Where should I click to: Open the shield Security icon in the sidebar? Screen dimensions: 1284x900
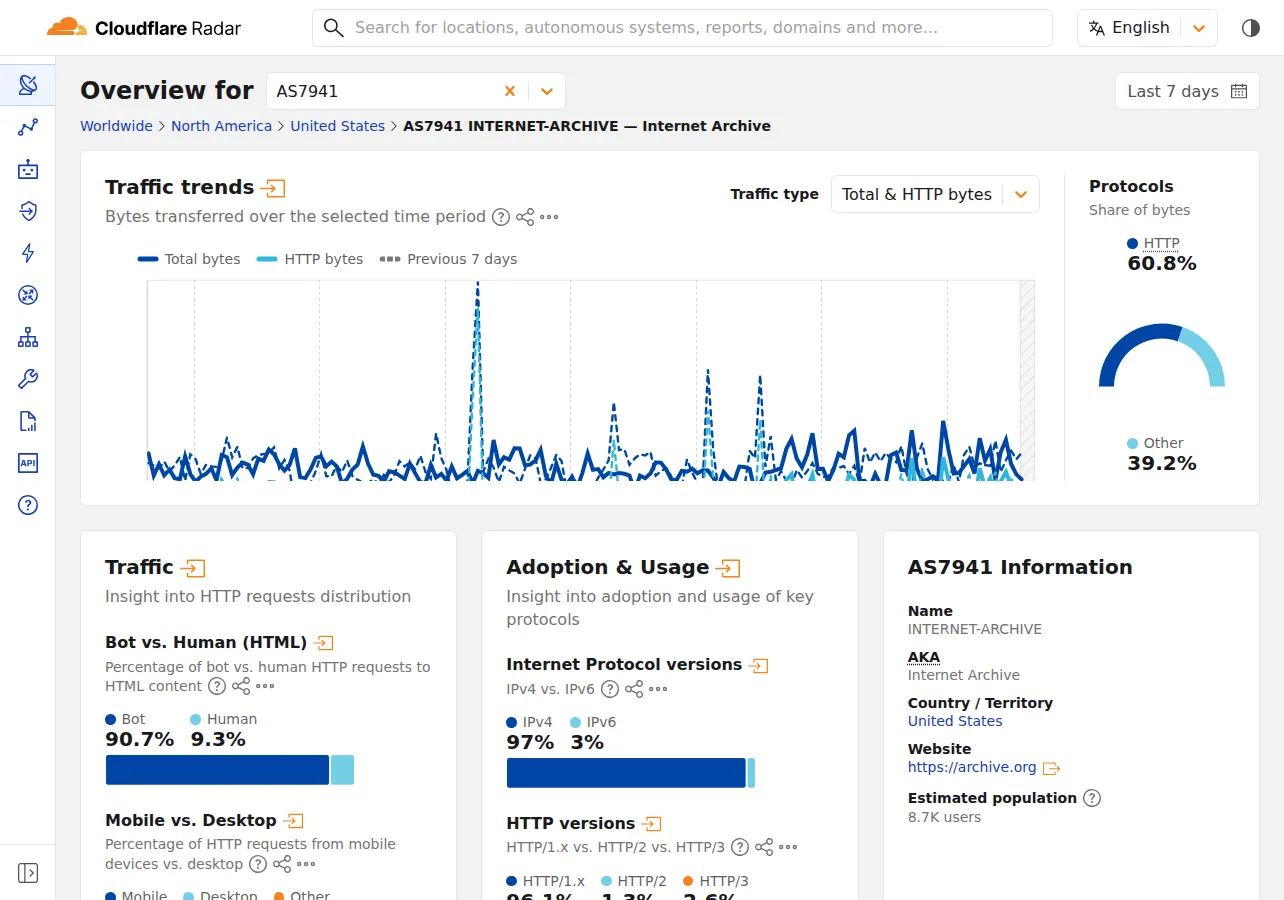click(28, 211)
